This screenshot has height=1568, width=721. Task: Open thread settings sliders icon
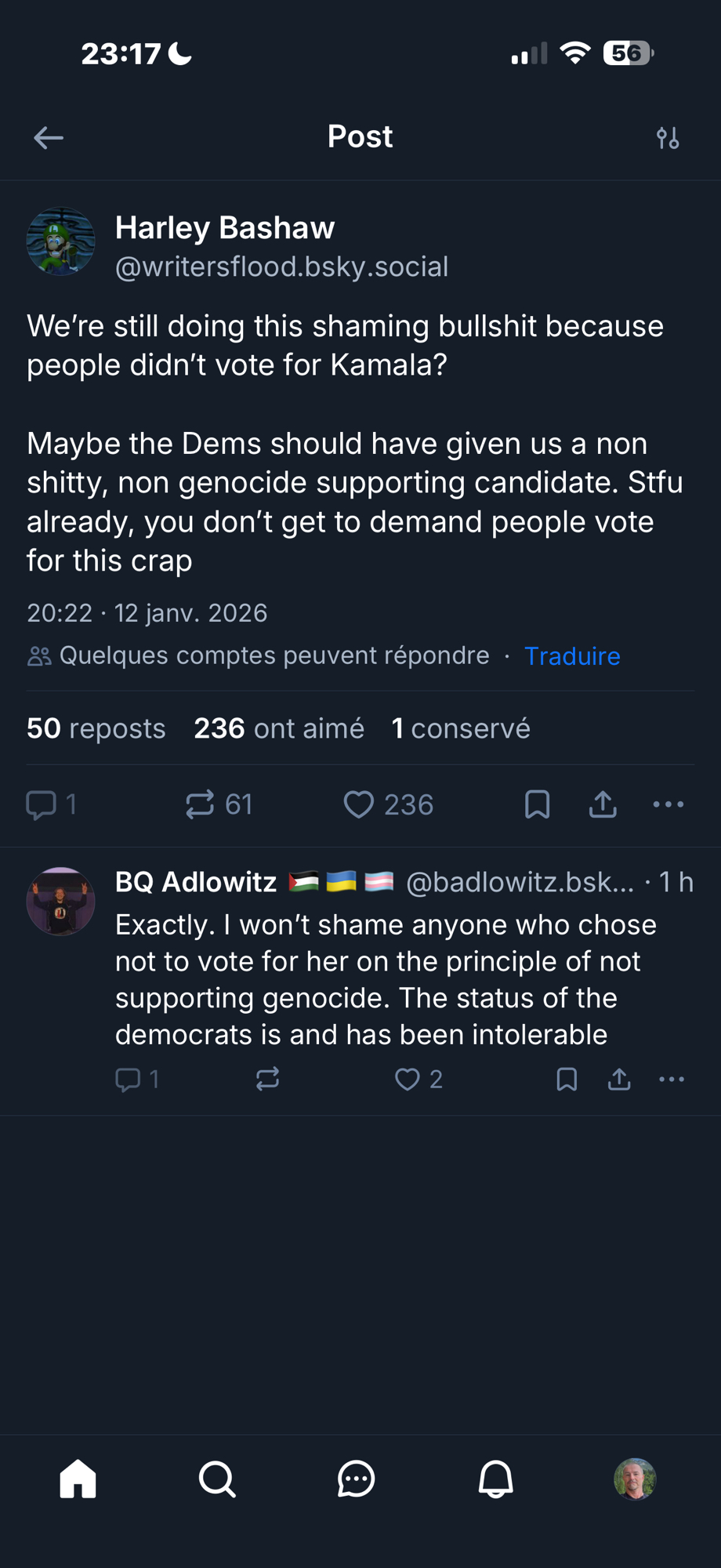[x=668, y=138]
